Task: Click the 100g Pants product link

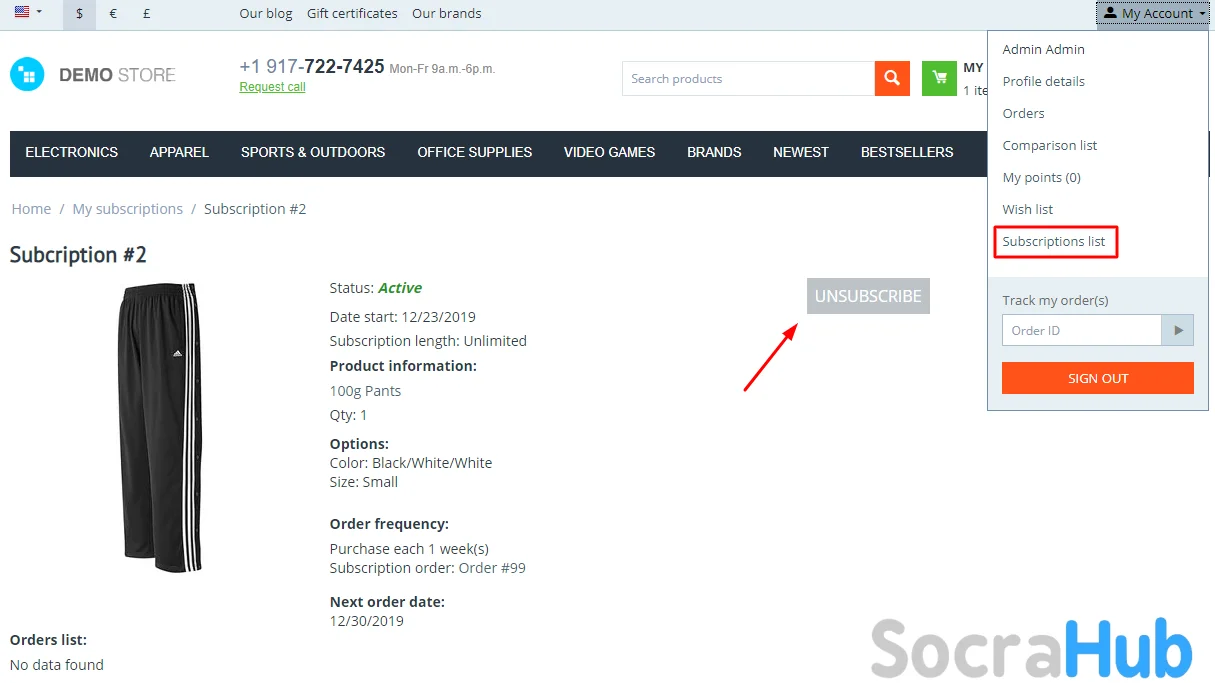Action: [x=365, y=391]
